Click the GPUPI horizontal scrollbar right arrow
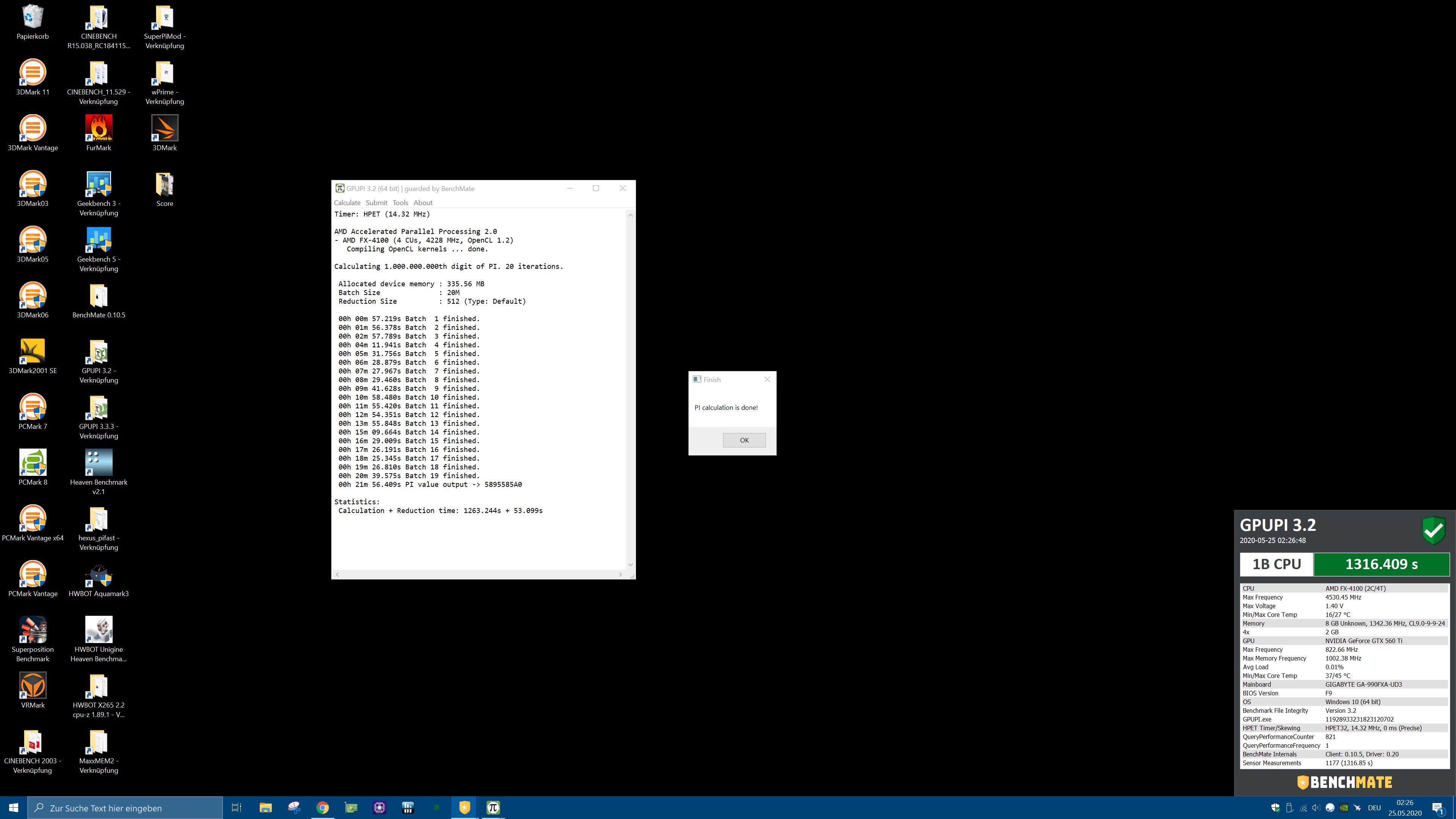Image resolution: width=1456 pixels, height=819 pixels. (x=621, y=575)
